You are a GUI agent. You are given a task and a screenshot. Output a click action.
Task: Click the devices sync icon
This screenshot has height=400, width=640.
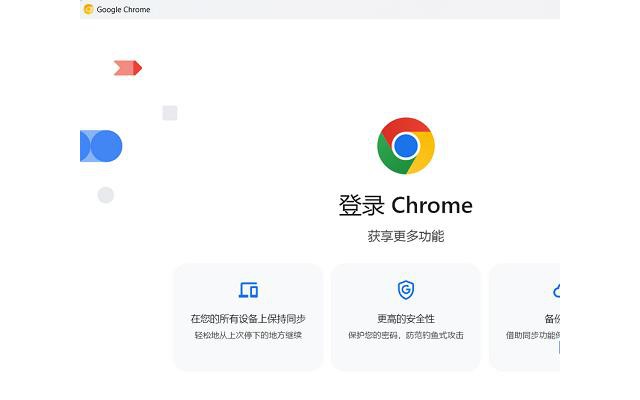click(x=248, y=290)
